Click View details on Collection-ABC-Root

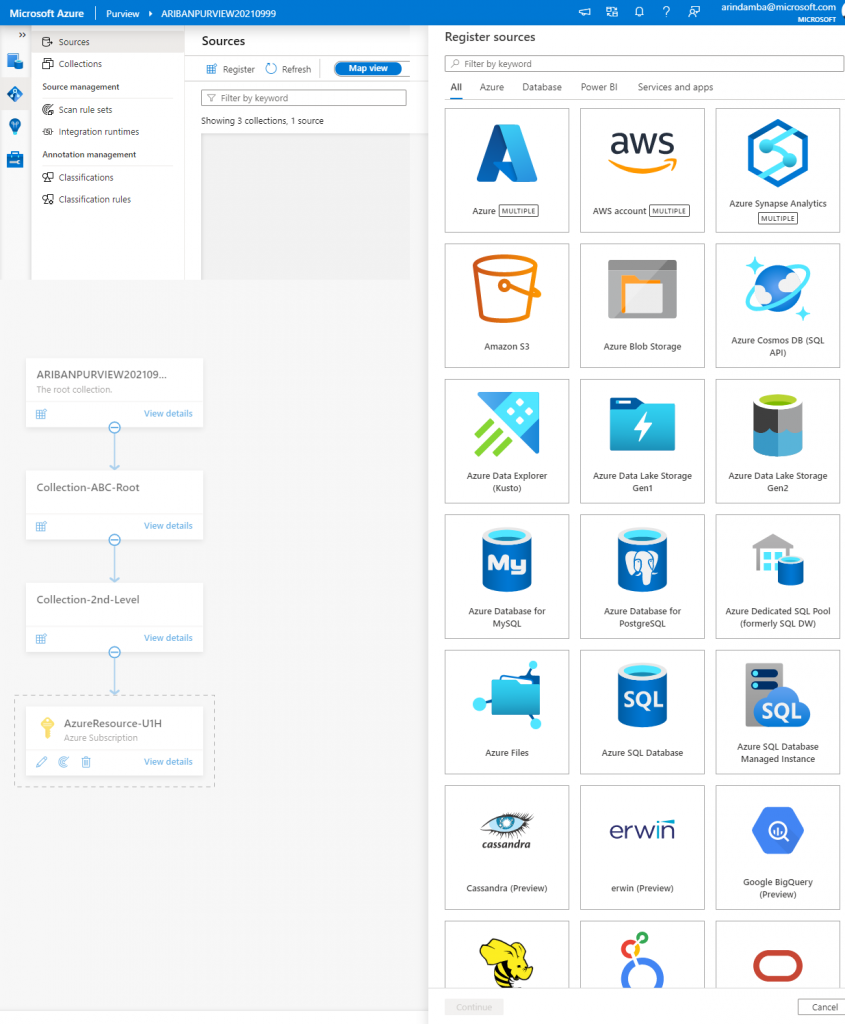click(x=167, y=526)
